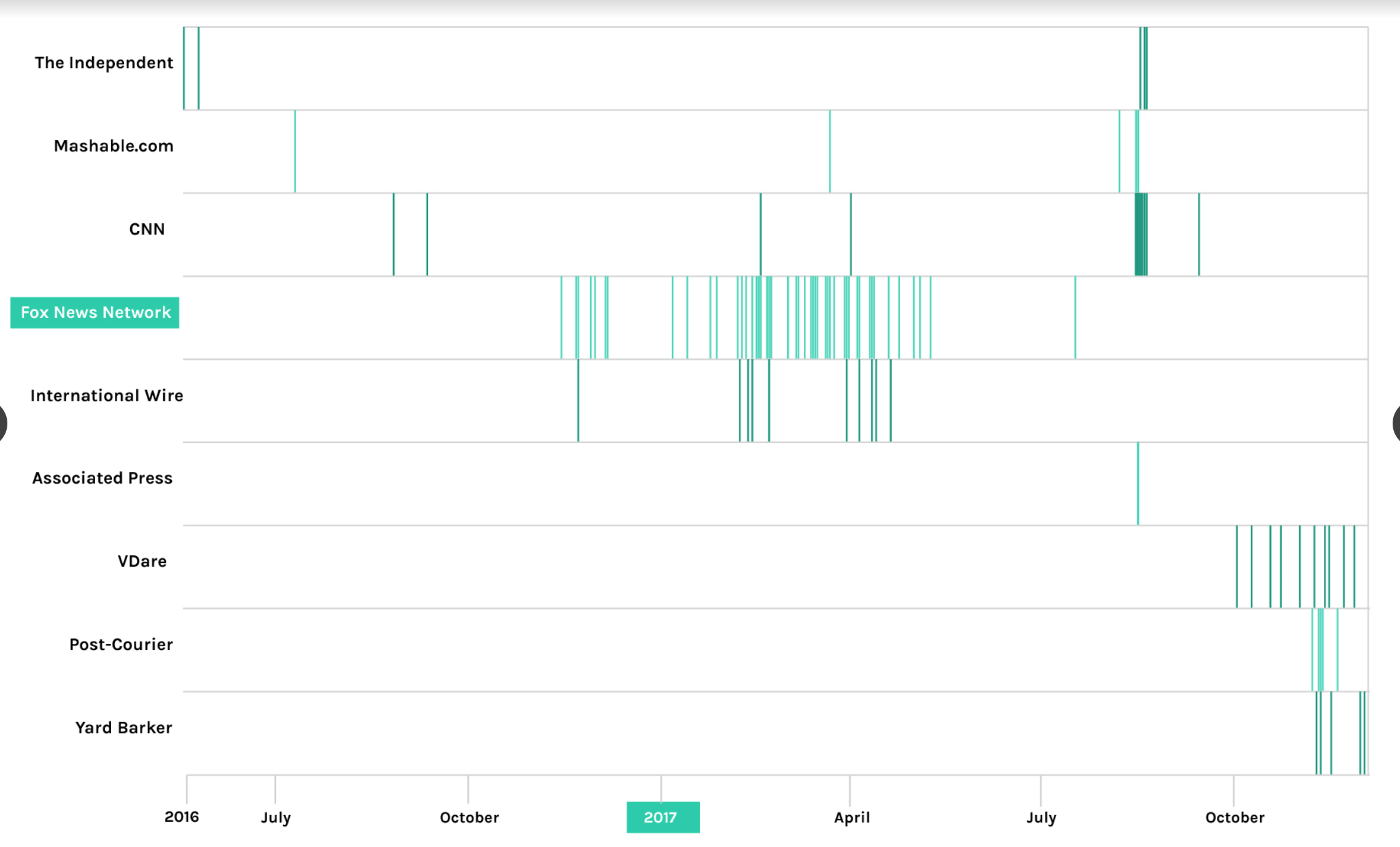
Task: Click the only Associated Press timeline marker
Action: (1138, 484)
